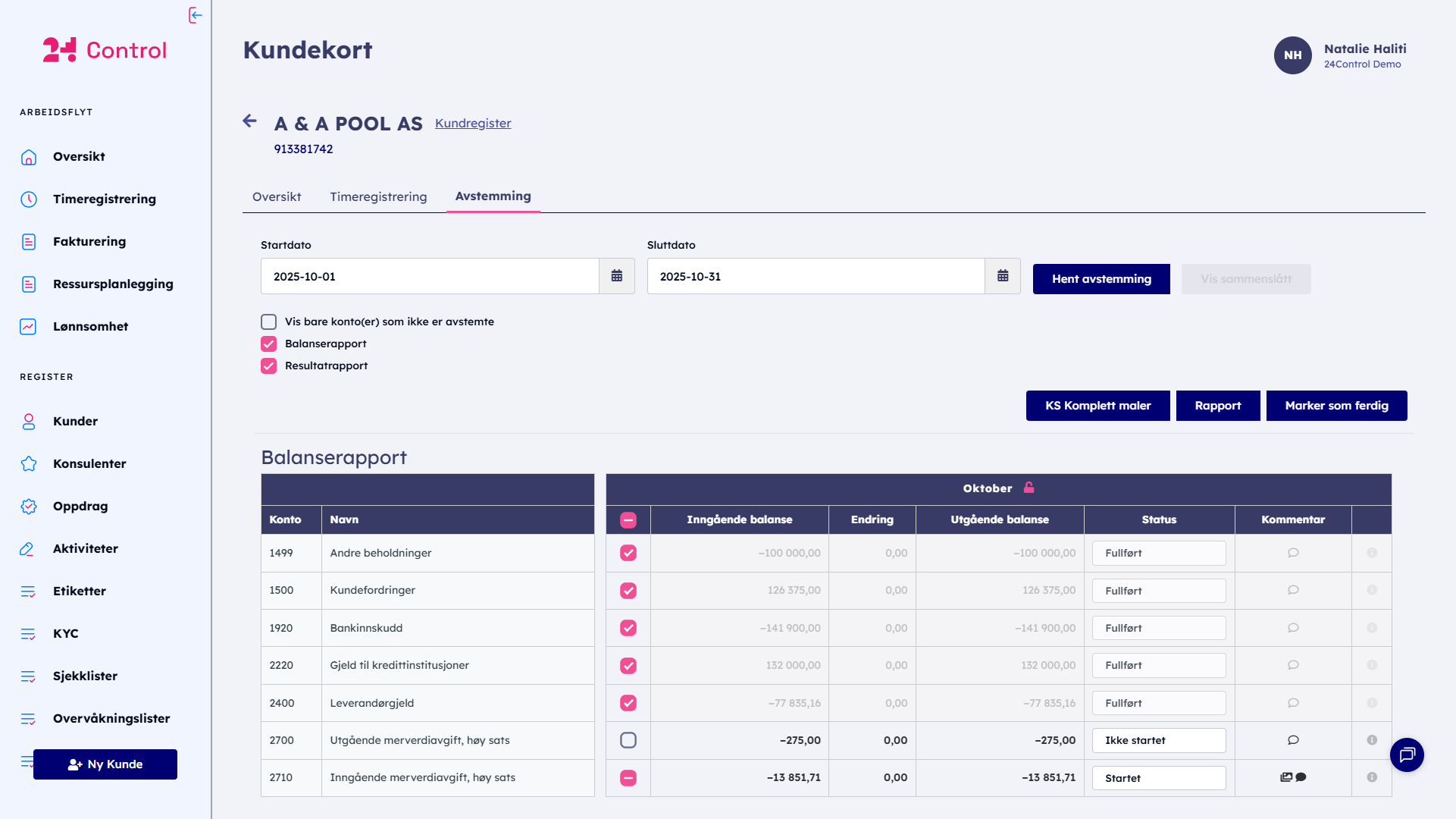
Task: Click the Startdato input field
Action: pyautogui.click(x=429, y=276)
